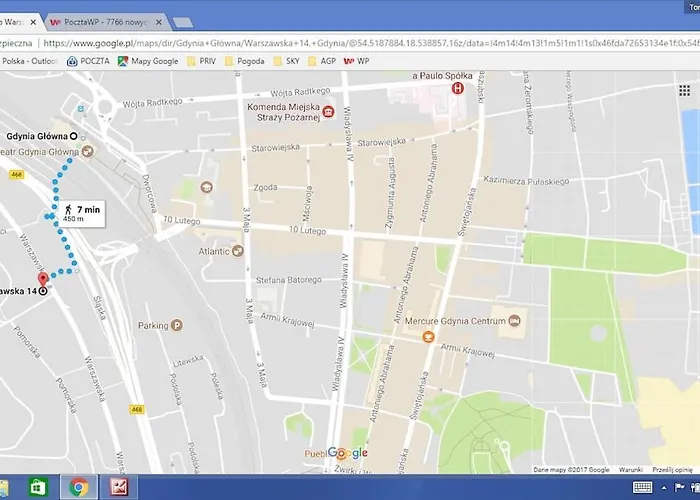Viewport: 700px width, 500px height.
Task: Open a new browser tab
Action: pos(182,21)
